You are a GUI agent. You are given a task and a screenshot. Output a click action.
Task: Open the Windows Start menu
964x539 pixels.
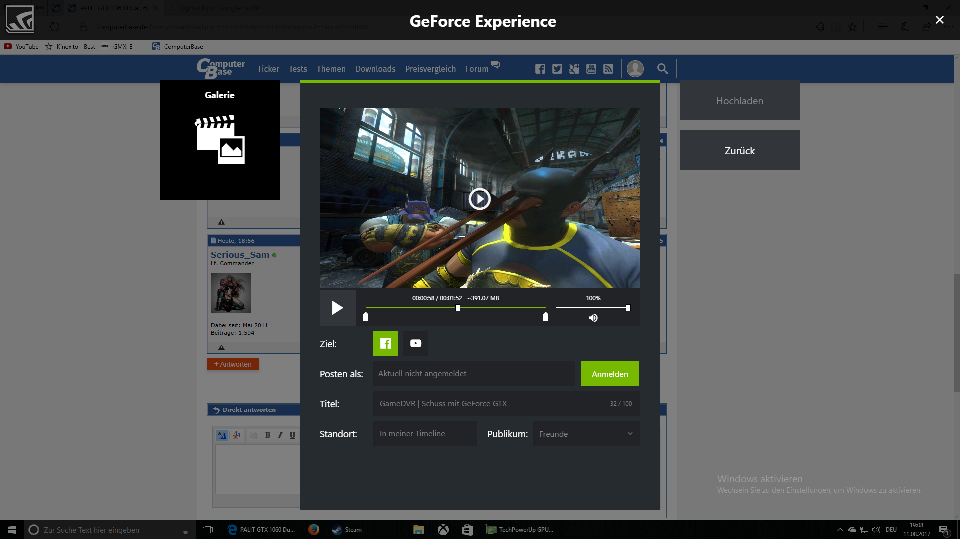coord(12,529)
